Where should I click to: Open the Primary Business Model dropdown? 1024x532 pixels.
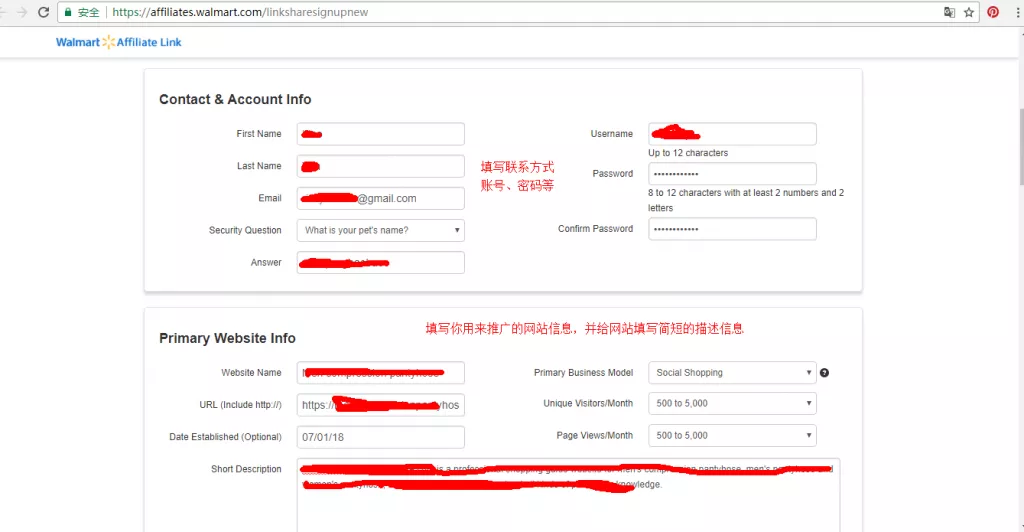coord(732,373)
